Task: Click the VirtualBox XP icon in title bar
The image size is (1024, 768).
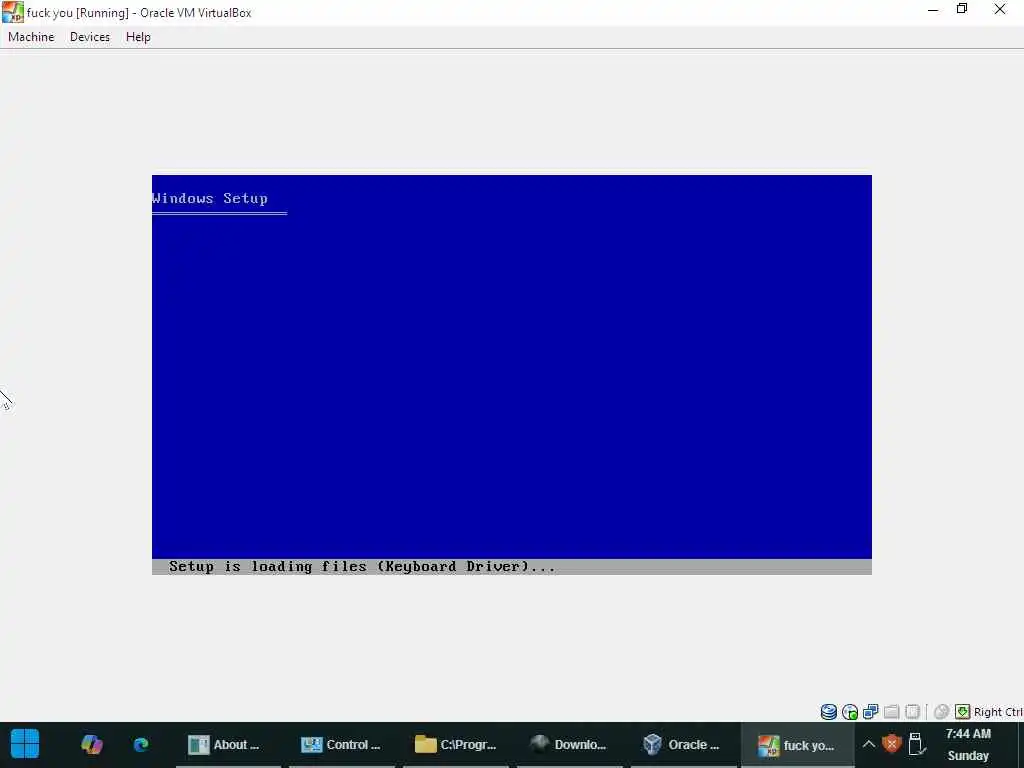Action: [x=12, y=12]
